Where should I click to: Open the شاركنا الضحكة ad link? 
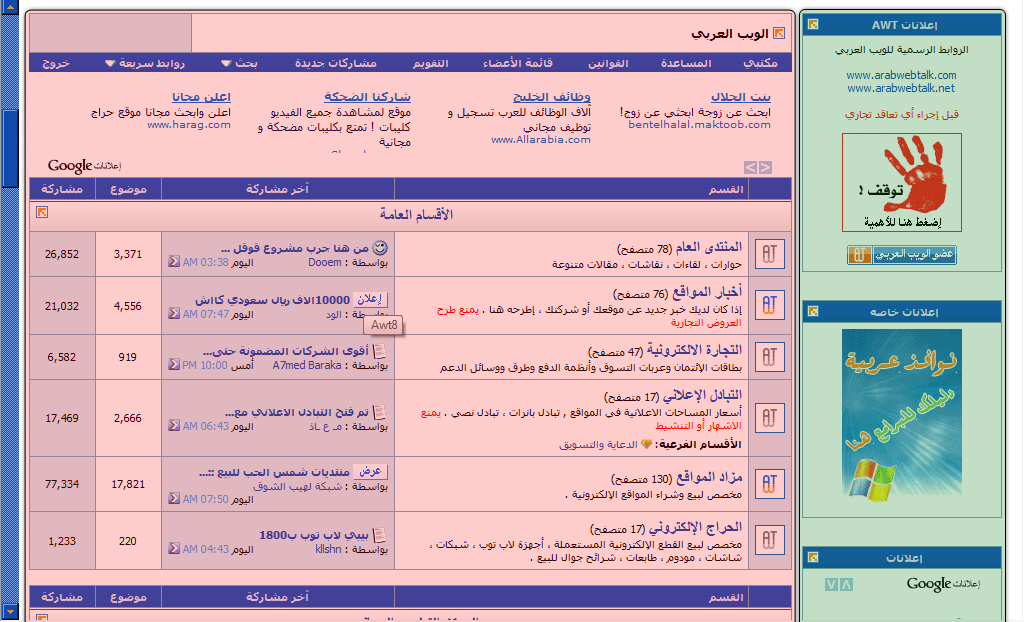(368, 97)
